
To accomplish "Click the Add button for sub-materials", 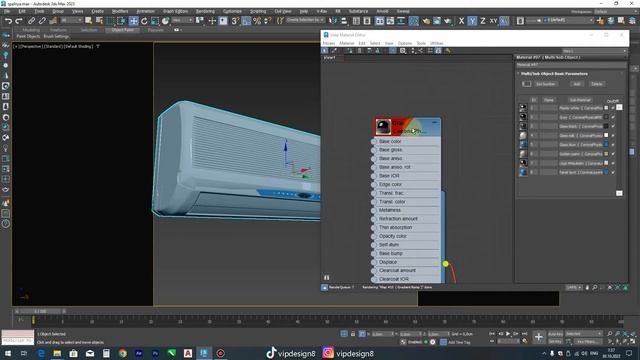I will click(x=577, y=84).
